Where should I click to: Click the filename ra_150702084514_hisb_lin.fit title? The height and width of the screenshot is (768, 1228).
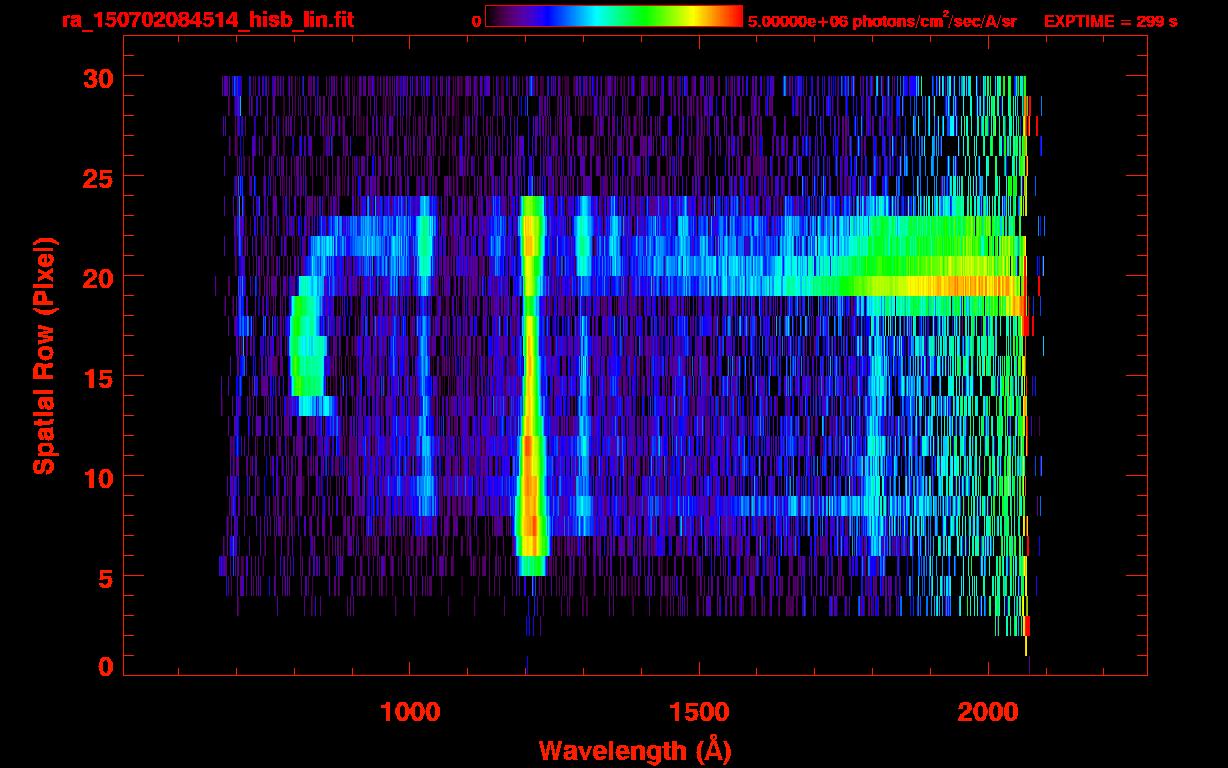coord(207,20)
